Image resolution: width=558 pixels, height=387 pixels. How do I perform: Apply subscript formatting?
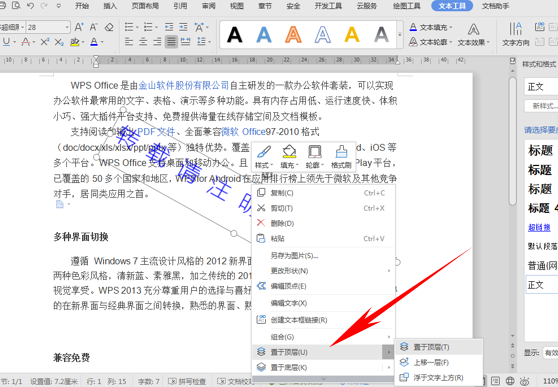[59, 42]
